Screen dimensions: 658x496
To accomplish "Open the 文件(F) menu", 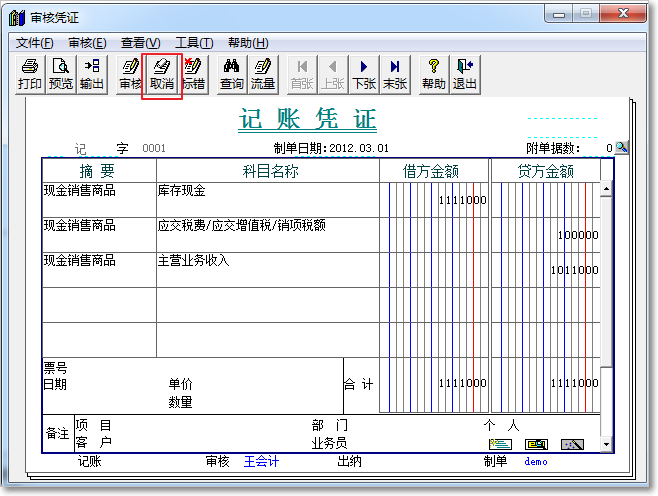I will pos(34,43).
